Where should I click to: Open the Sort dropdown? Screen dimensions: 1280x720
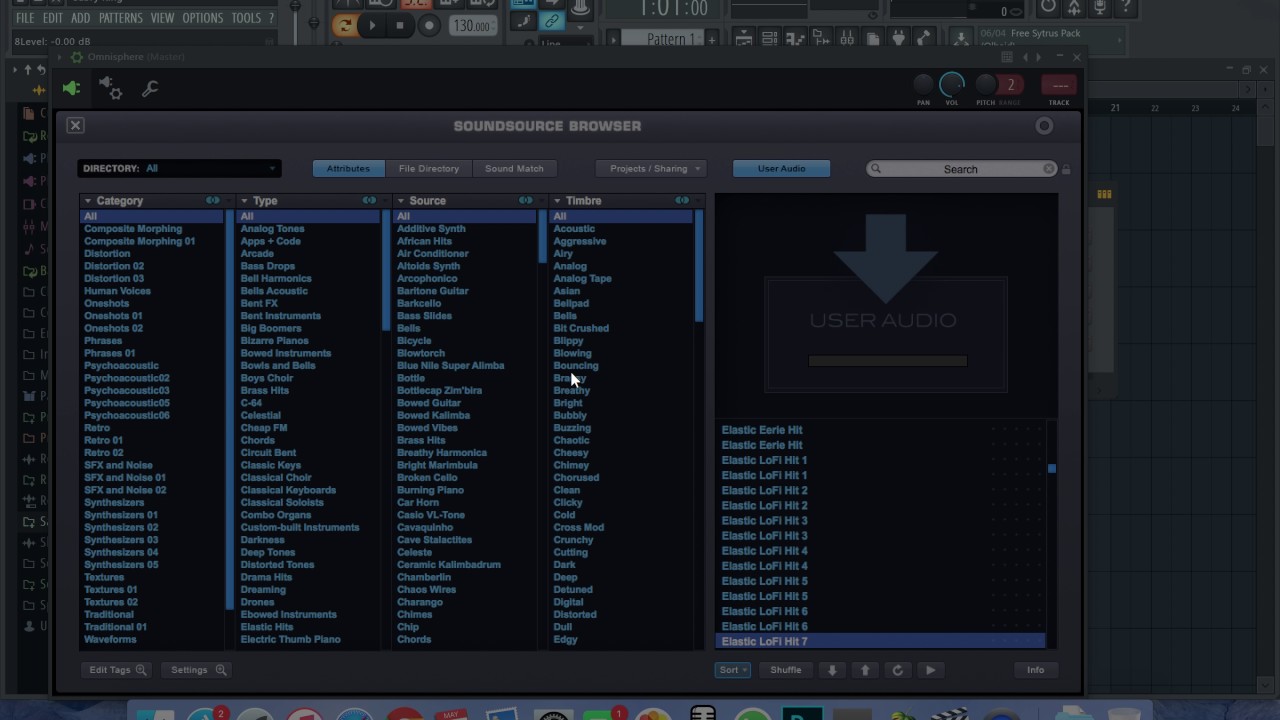click(x=733, y=670)
